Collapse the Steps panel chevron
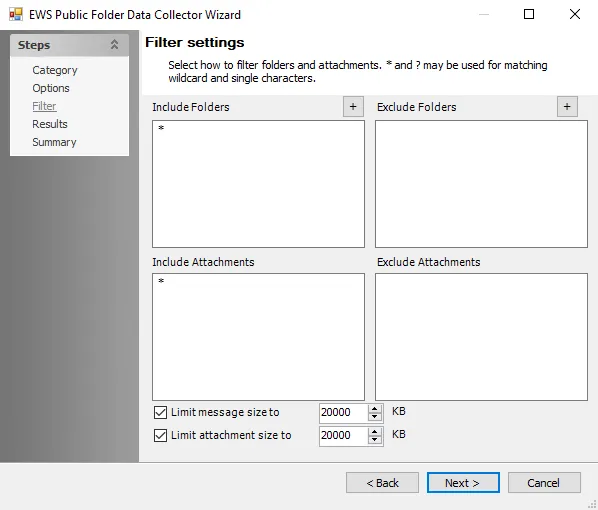 coord(114,45)
